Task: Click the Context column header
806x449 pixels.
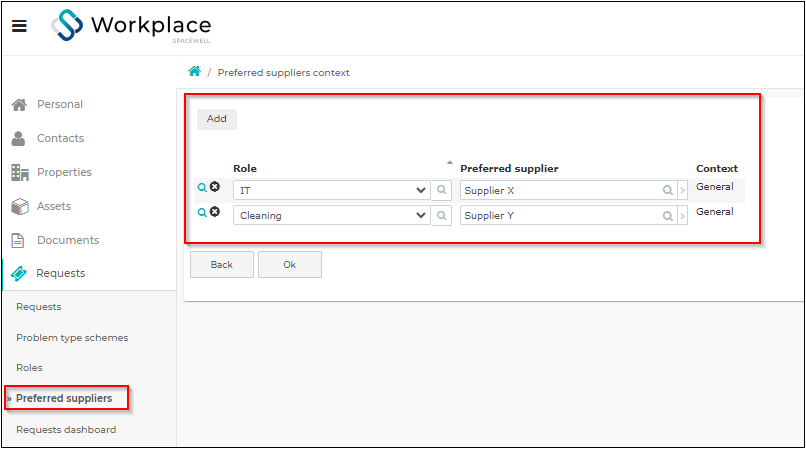Action: [717, 169]
